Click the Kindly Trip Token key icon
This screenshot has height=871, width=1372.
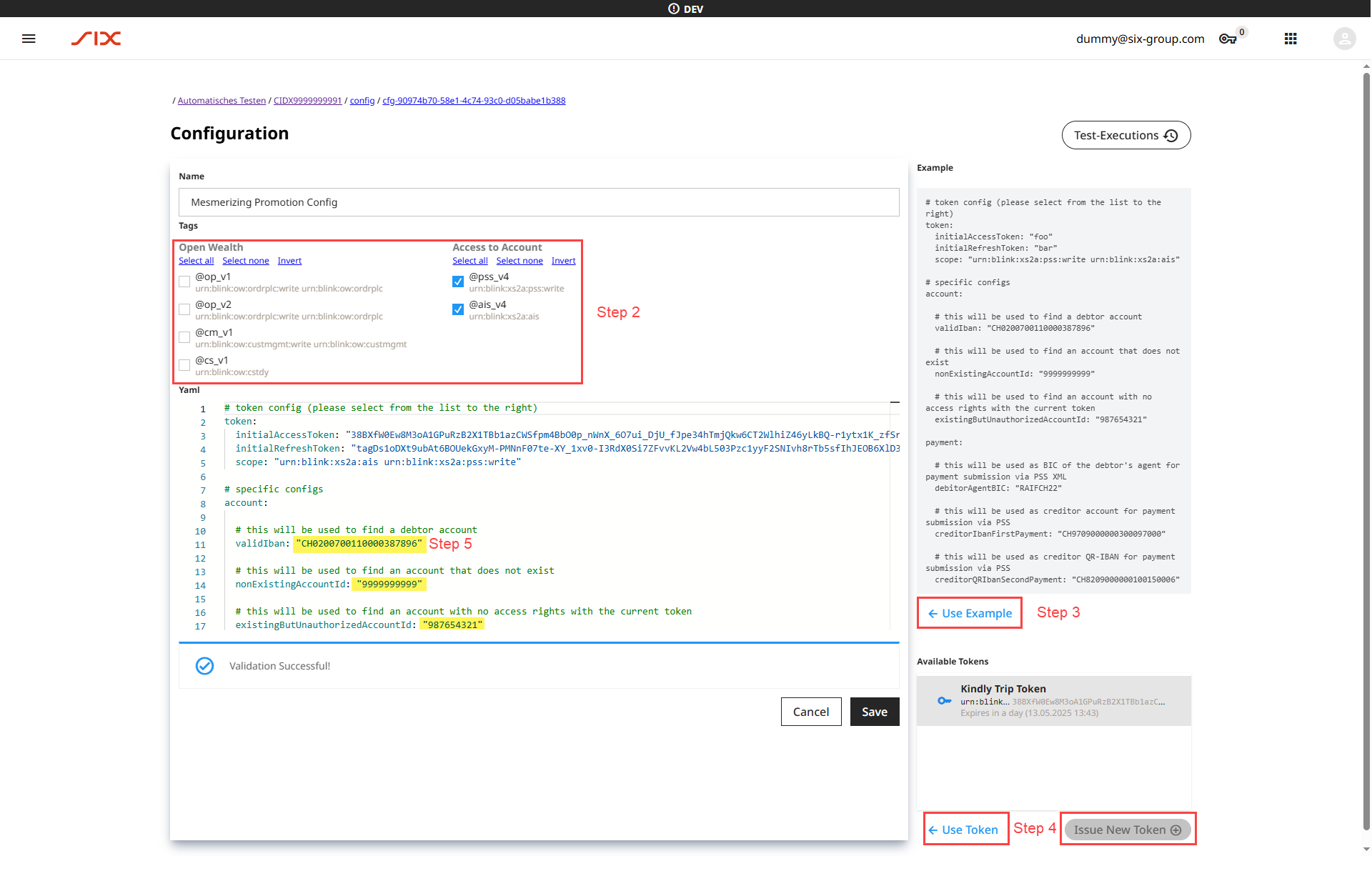click(x=944, y=700)
